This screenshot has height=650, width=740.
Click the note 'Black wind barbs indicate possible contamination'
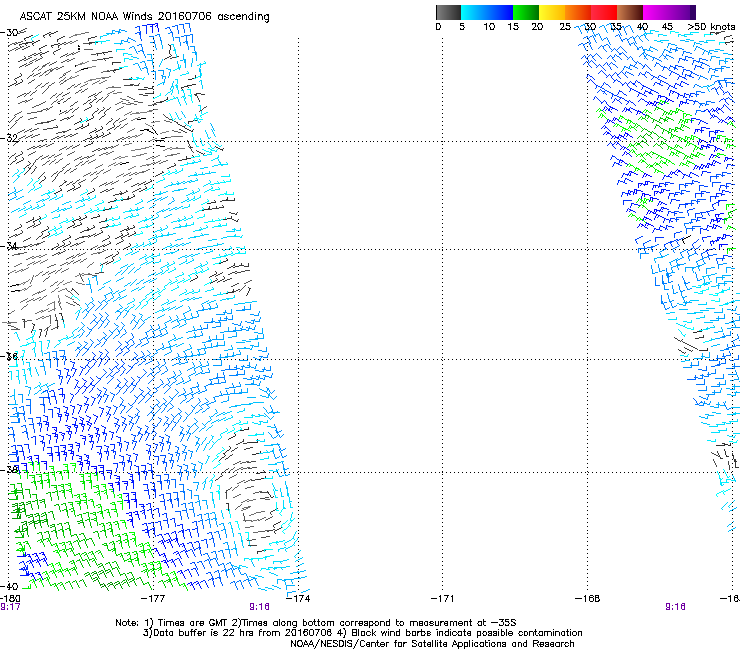click(x=467, y=633)
